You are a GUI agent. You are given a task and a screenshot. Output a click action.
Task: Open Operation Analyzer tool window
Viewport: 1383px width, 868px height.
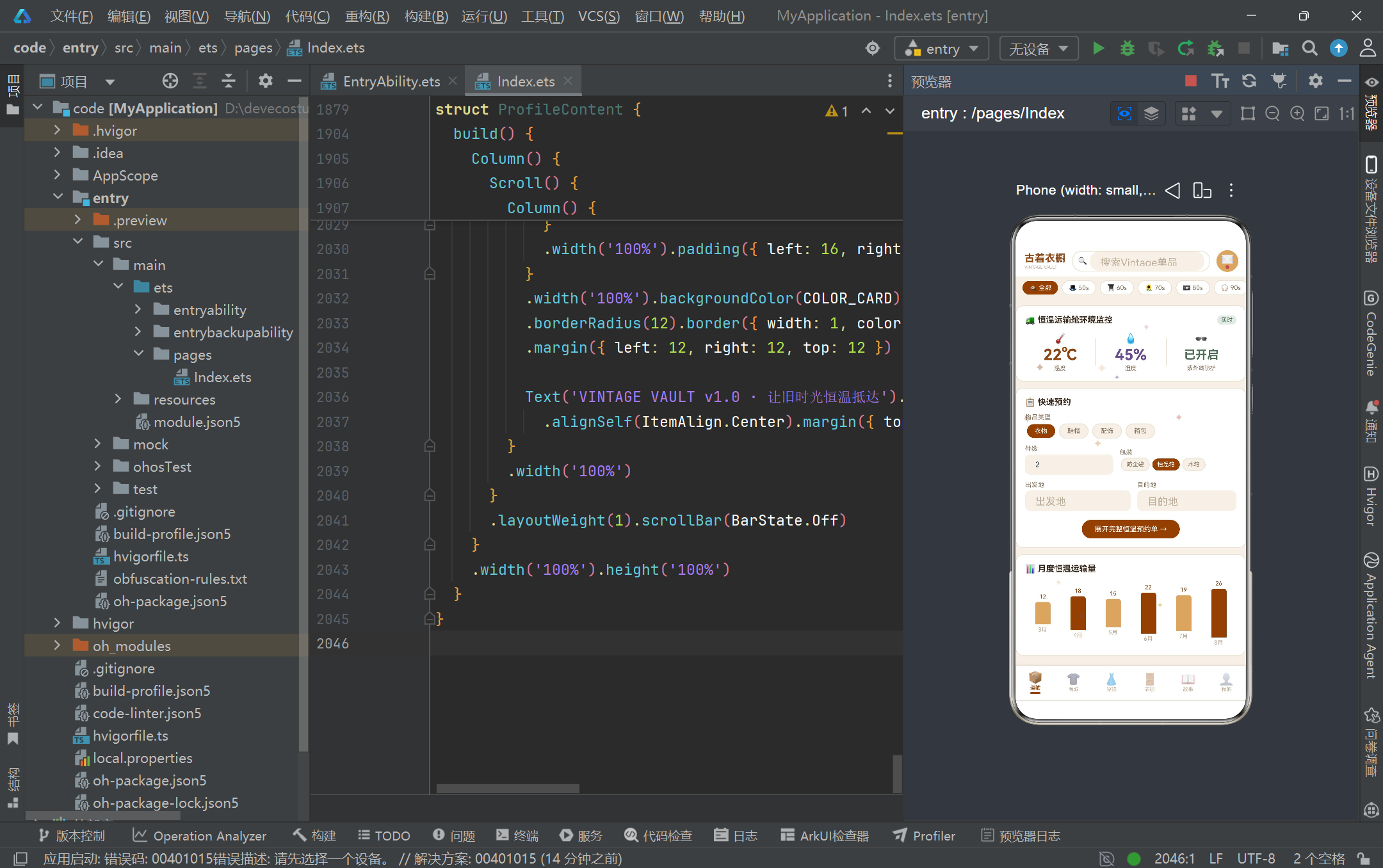(199, 835)
